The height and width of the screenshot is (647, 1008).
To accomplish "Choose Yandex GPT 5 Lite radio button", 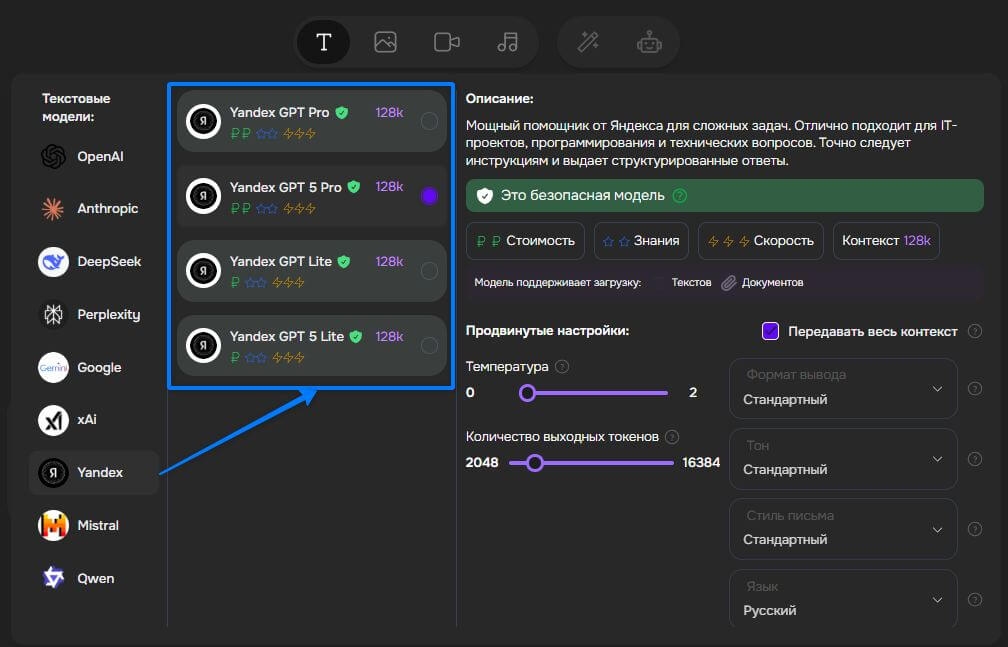I will tap(429, 346).
